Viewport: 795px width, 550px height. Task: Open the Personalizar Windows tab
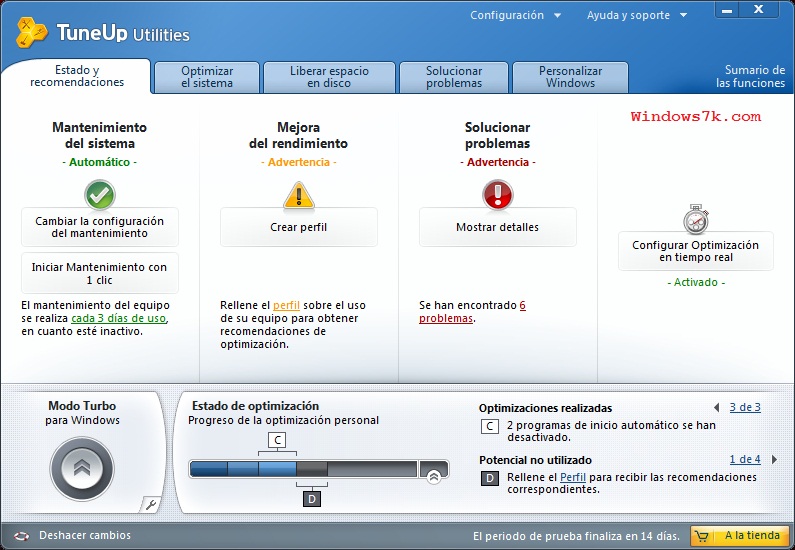[x=570, y=77]
